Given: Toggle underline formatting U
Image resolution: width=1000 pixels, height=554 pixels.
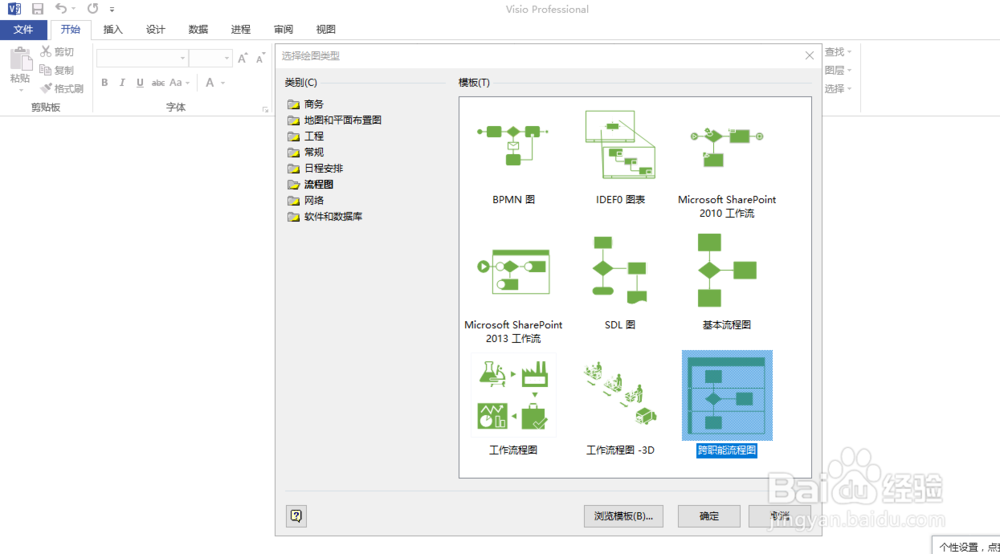Looking at the screenshot, I should tap(140, 82).
